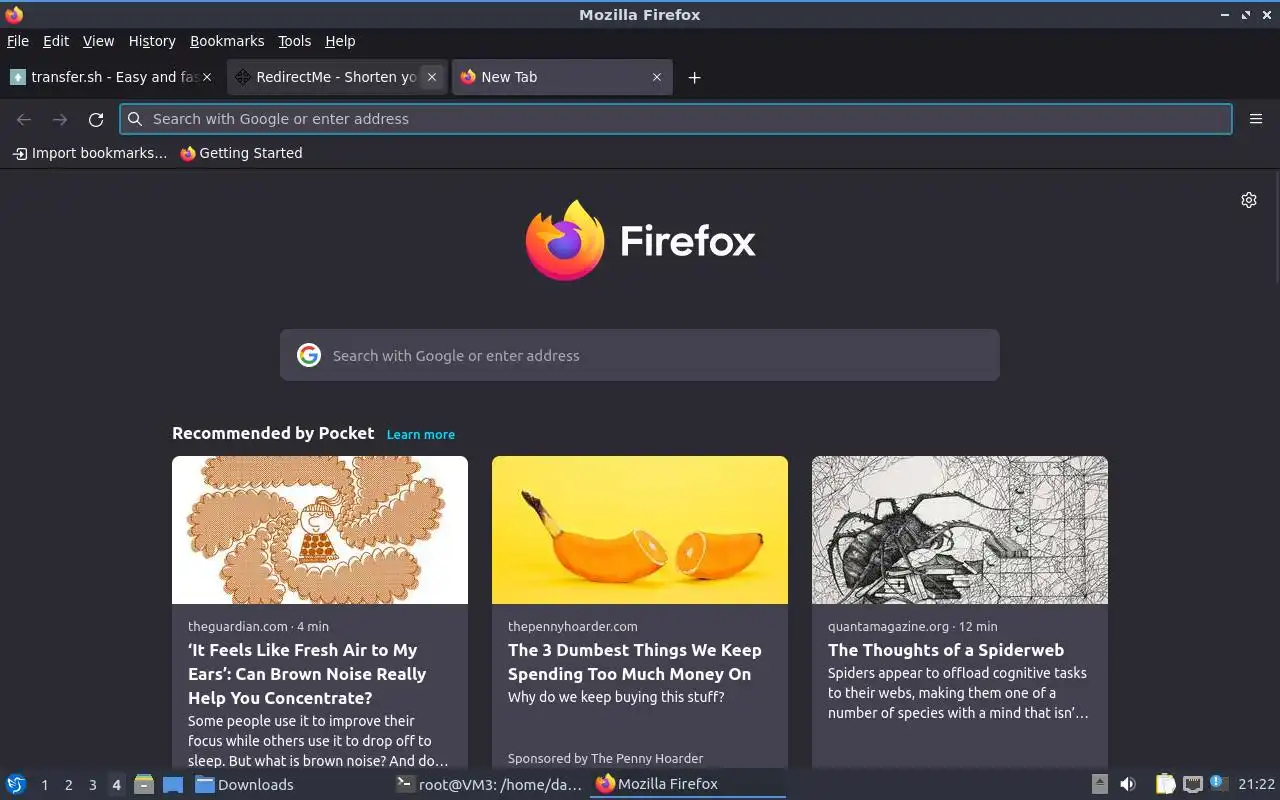The width and height of the screenshot is (1280, 800).
Task: Click the theguardian.com source label
Action: point(238,626)
